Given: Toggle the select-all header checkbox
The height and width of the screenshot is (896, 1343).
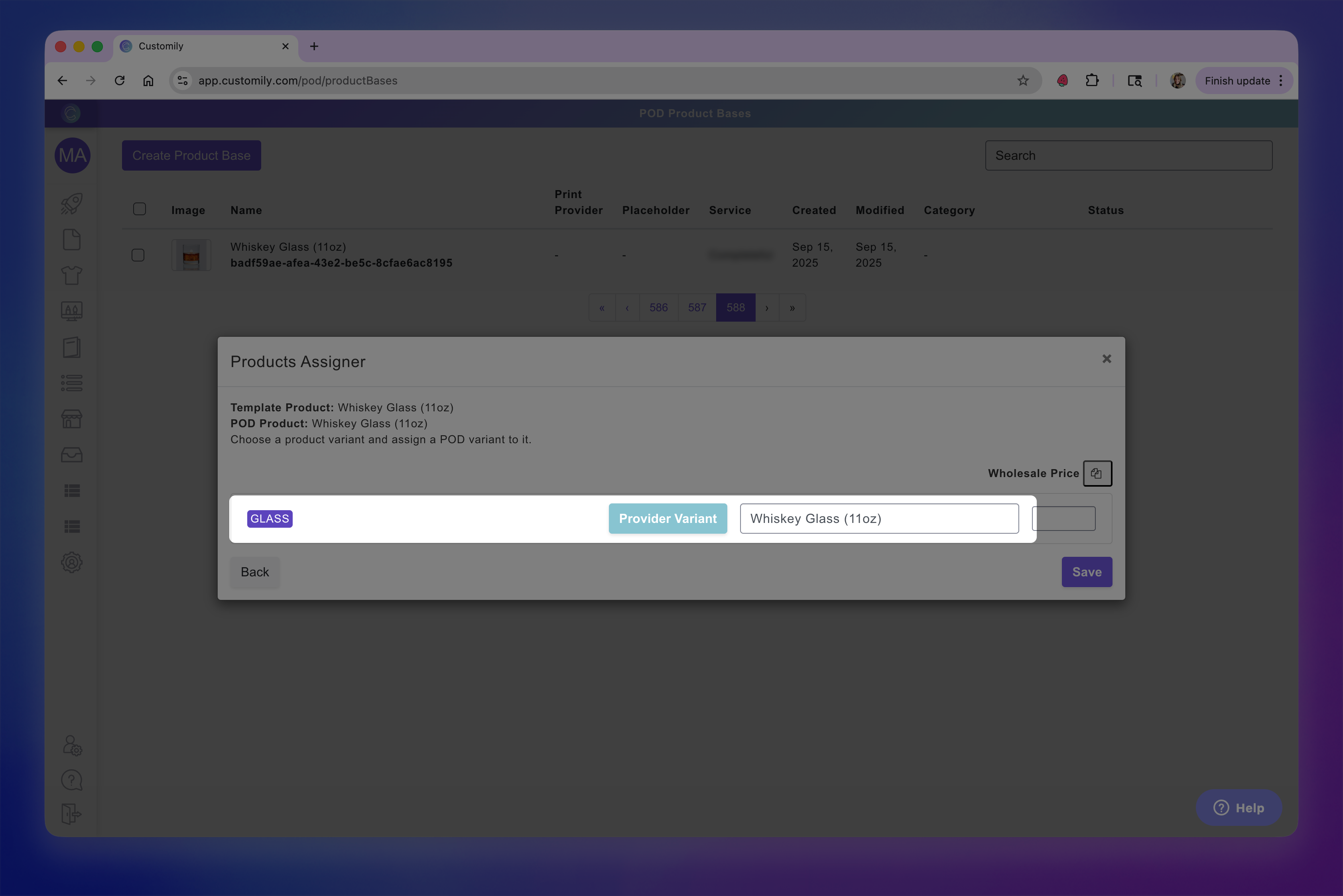Looking at the screenshot, I should point(140,209).
